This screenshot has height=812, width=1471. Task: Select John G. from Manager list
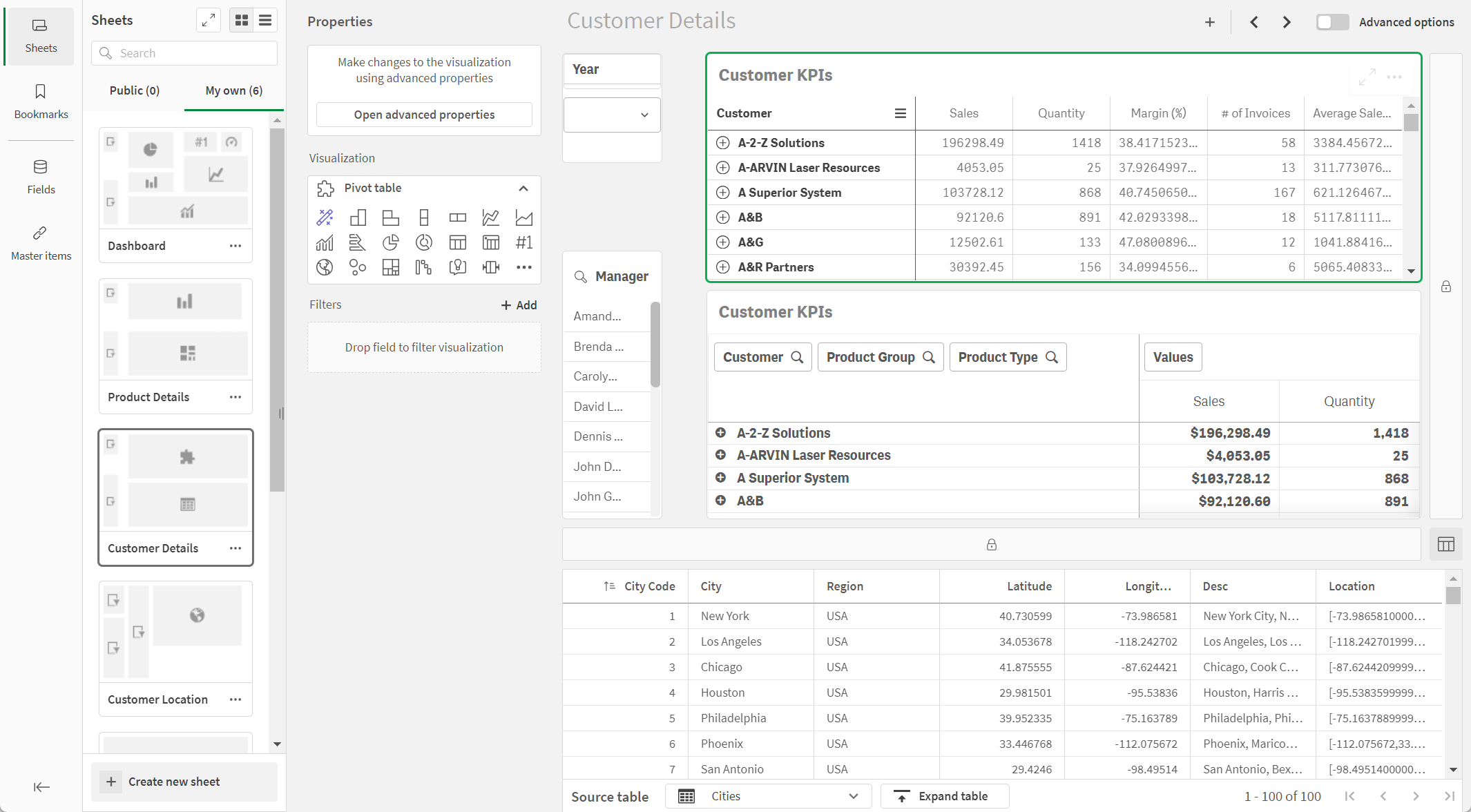click(x=597, y=495)
